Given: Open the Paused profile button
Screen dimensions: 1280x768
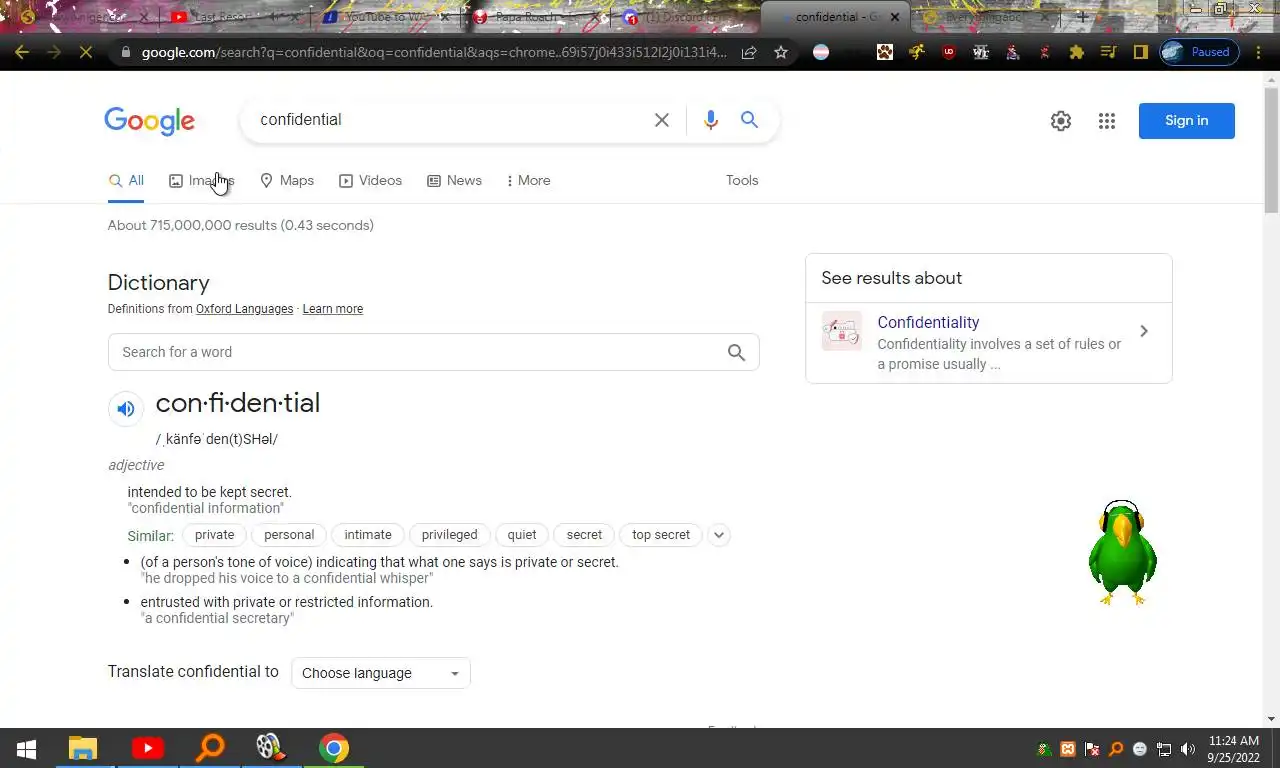Looking at the screenshot, I should pos(1199,52).
